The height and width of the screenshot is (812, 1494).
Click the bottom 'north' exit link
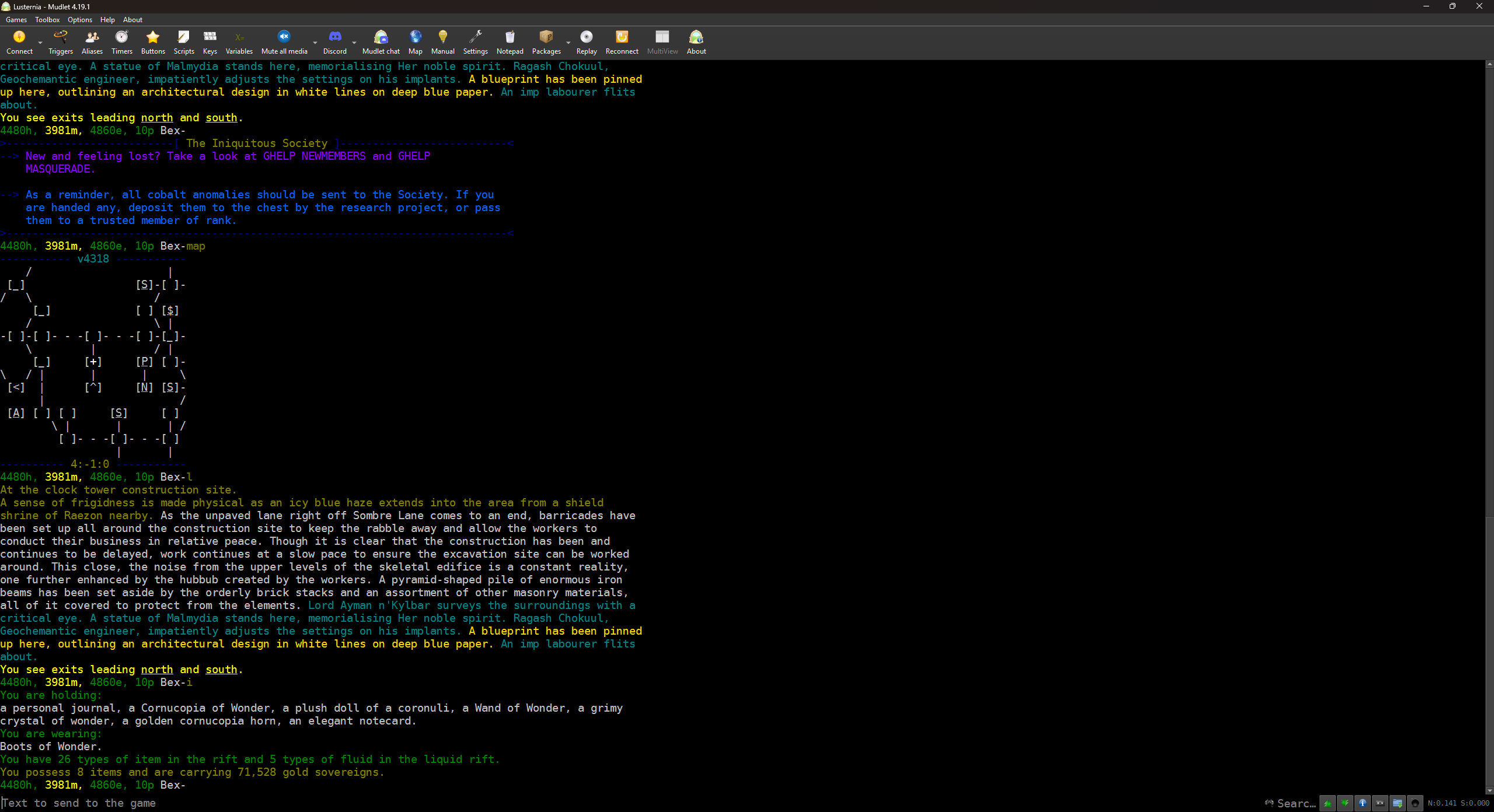click(x=157, y=670)
